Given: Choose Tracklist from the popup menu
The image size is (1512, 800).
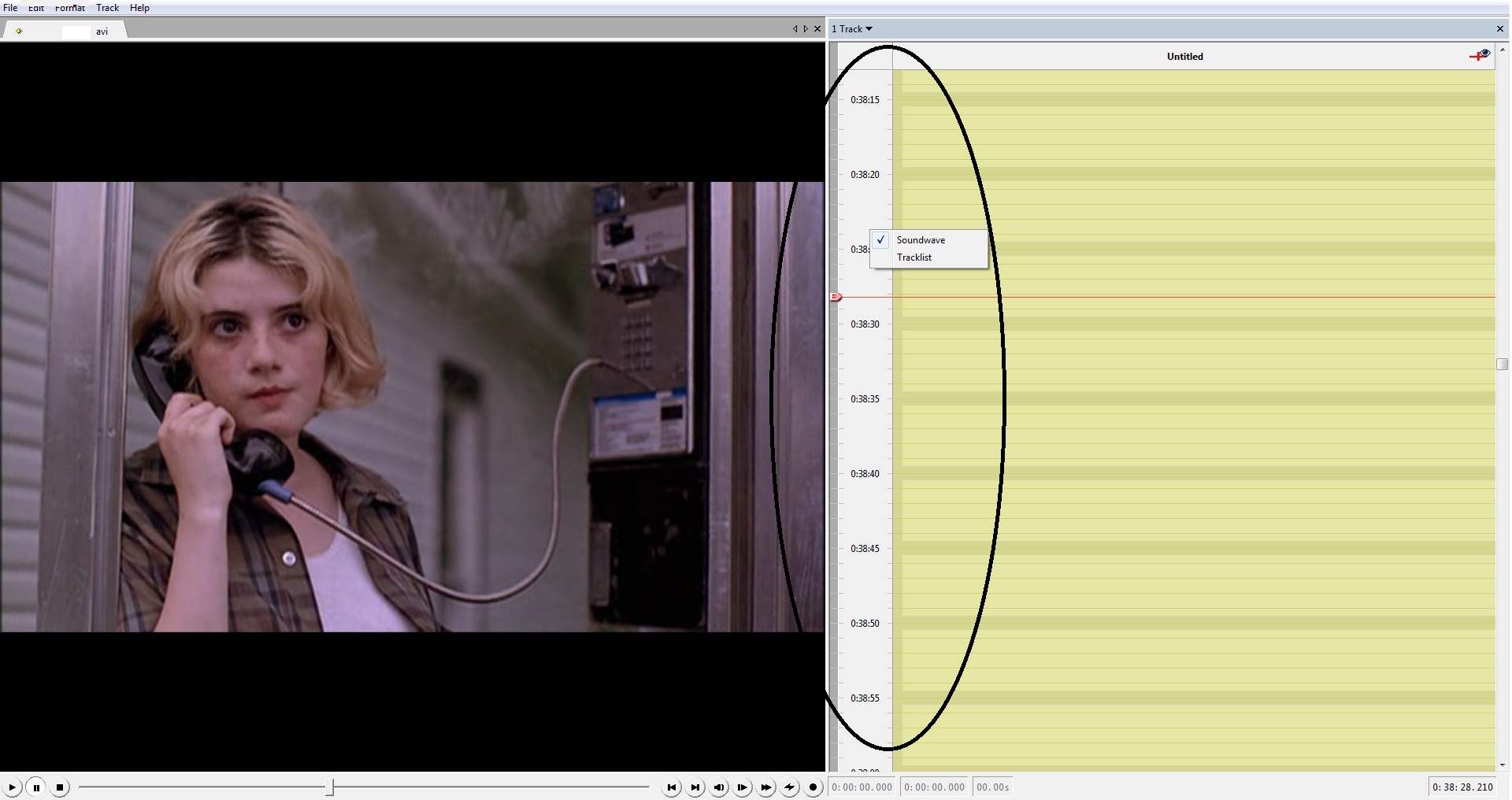Looking at the screenshot, I should coord(928,257).
